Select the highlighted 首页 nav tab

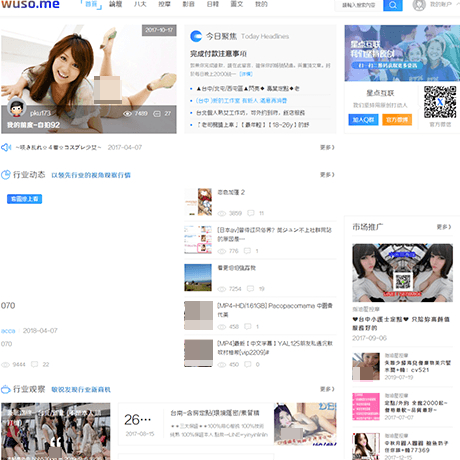point(91,5)
